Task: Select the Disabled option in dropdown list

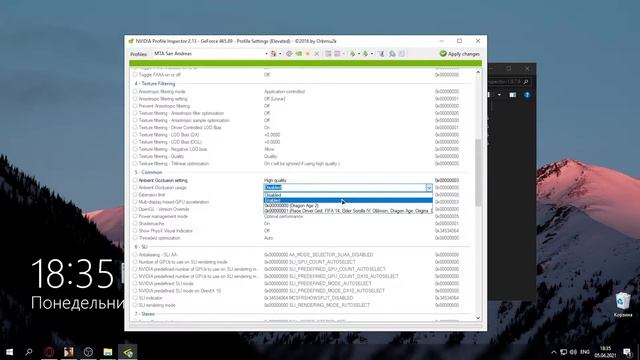Action: (x=348, y=195)
